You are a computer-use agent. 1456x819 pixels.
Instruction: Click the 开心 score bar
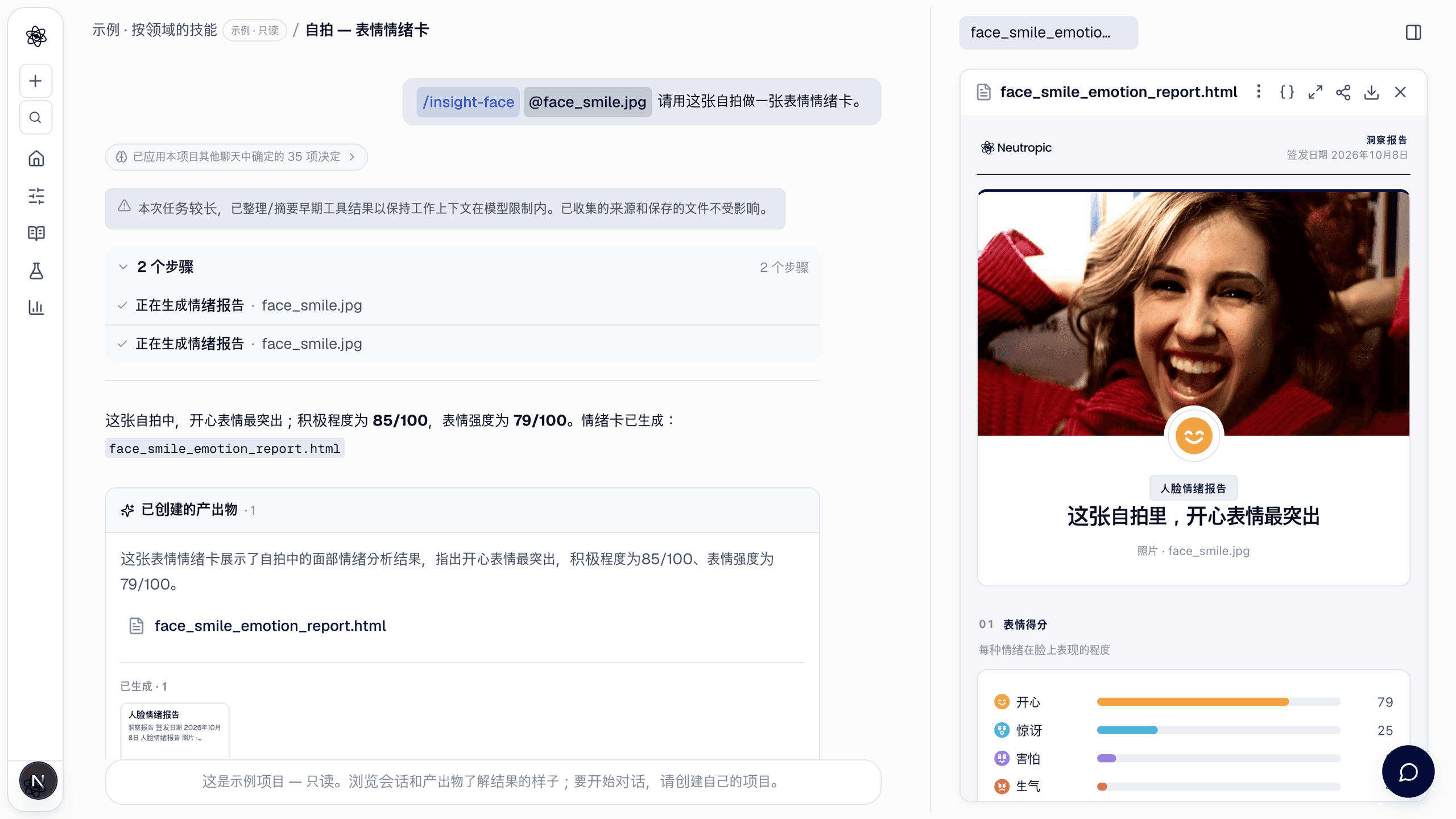[x=1218, y=702]
